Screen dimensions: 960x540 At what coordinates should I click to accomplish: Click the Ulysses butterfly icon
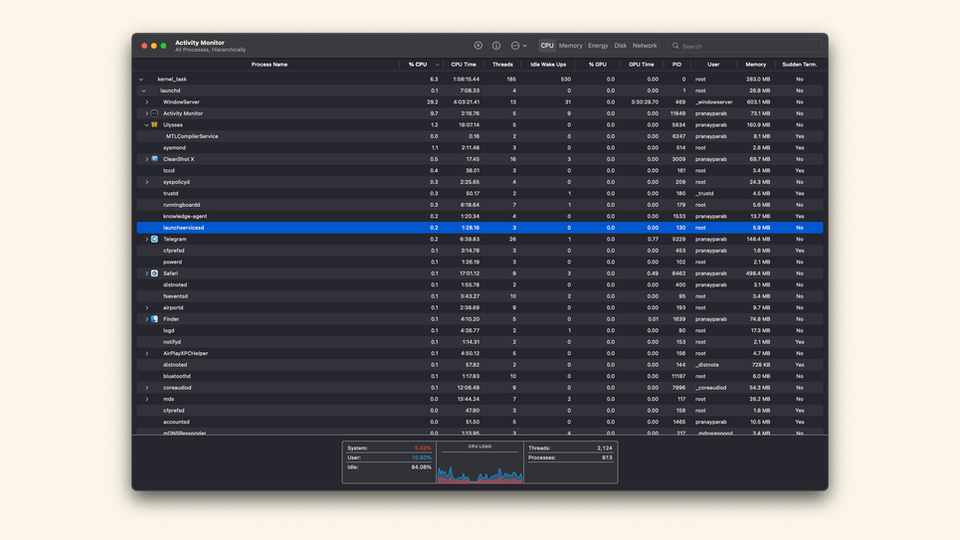coord(155,124)
